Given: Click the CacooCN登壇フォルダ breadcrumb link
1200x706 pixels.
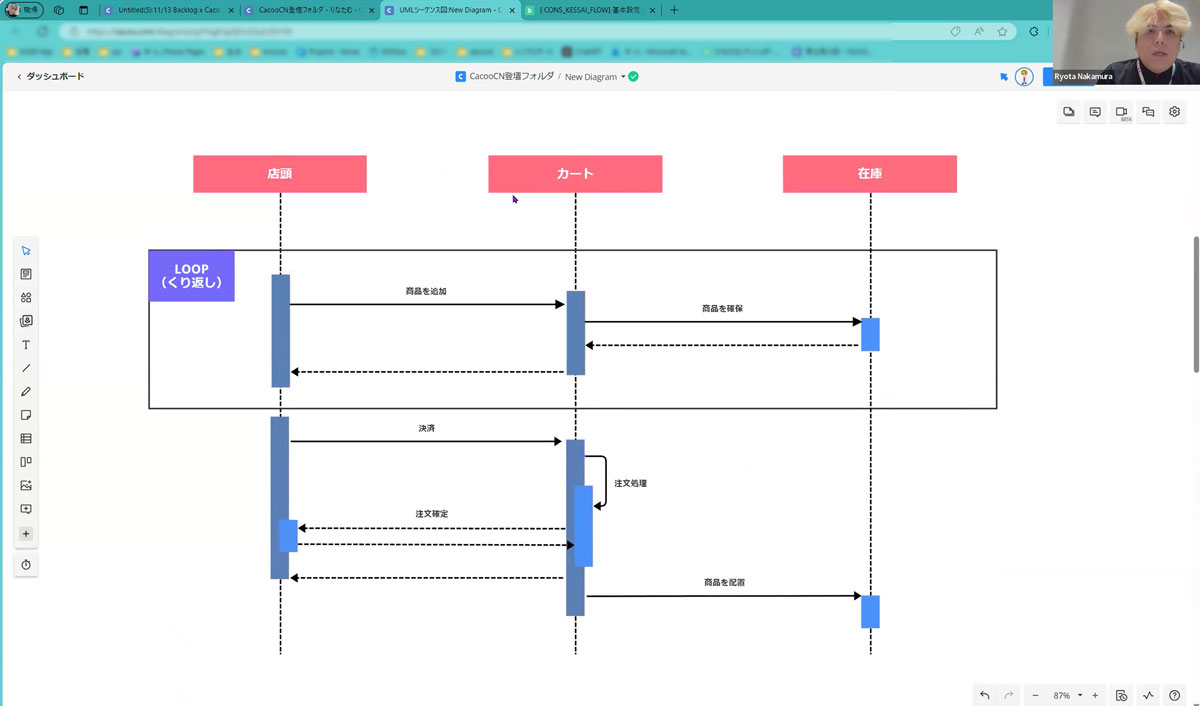Looking at the screenshot, I should 511,76.
